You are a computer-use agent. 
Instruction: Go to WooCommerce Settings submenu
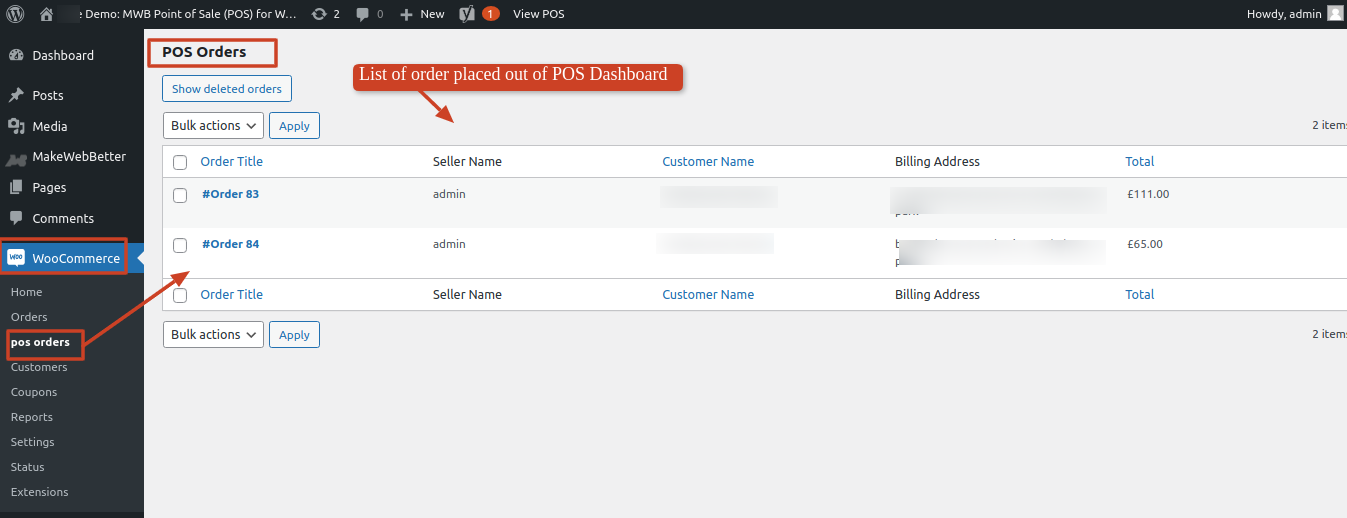tap(33, 442)
